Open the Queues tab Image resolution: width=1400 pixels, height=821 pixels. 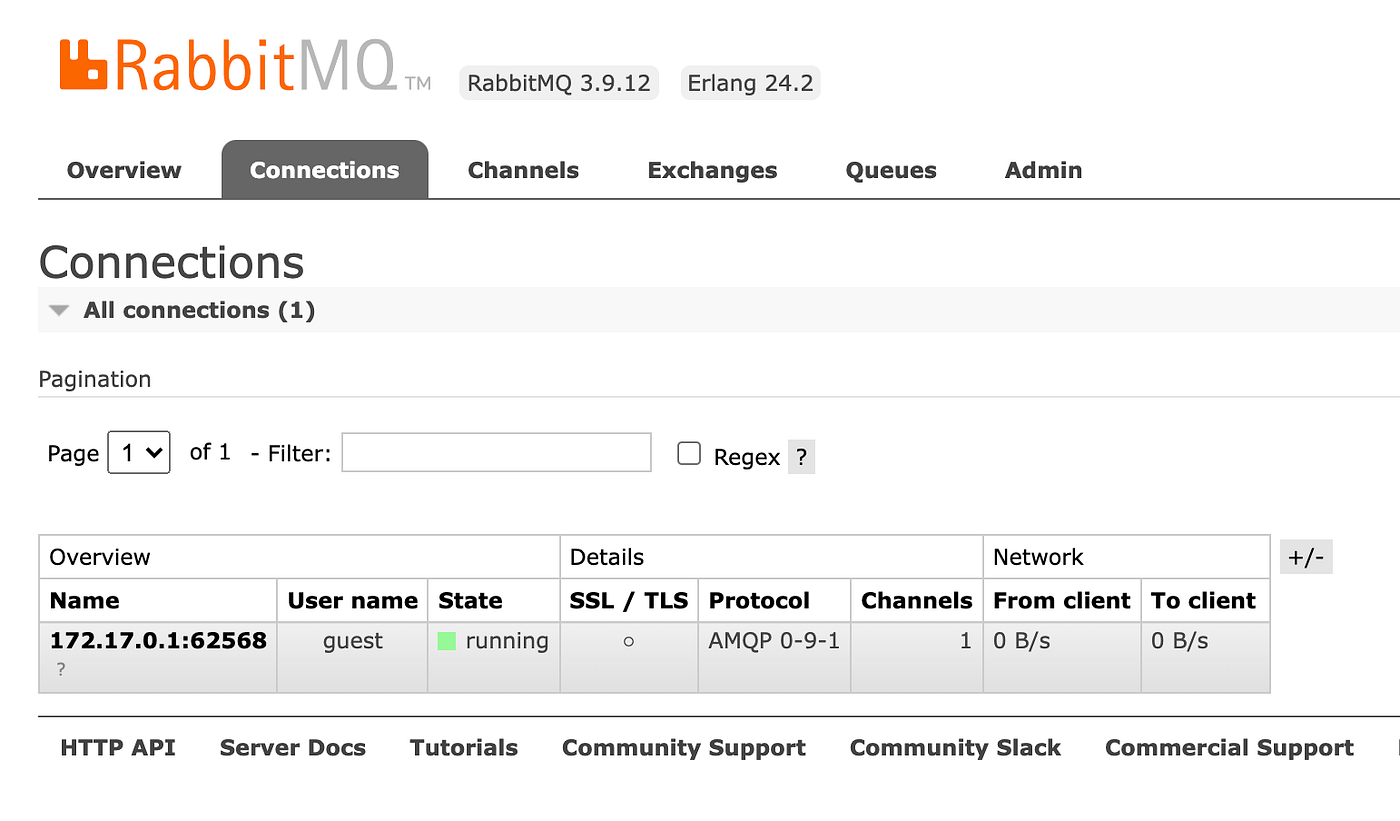pyautogui.click(x=890, y=169)
